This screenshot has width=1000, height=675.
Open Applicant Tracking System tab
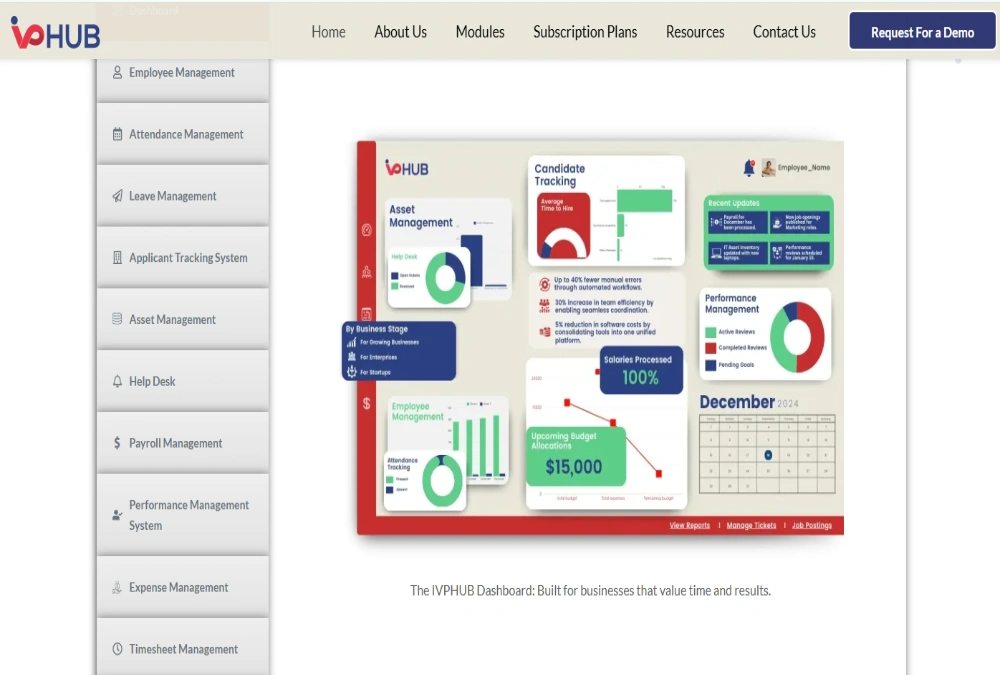click(183, 258)
